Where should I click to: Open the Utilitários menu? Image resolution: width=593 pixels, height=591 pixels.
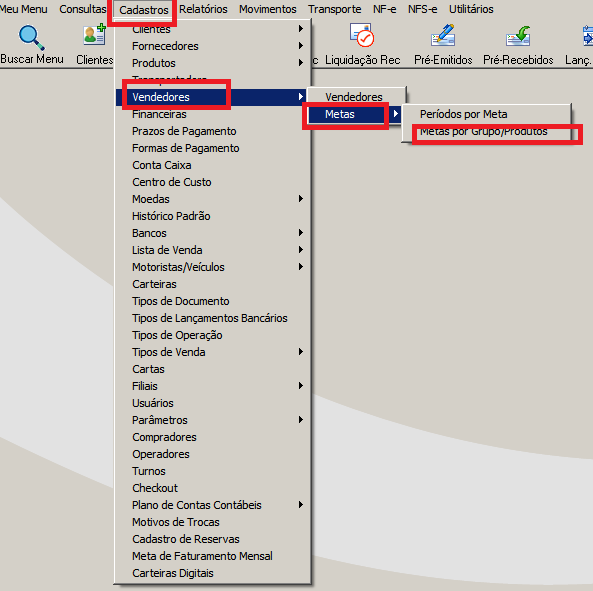coord(471,9)
